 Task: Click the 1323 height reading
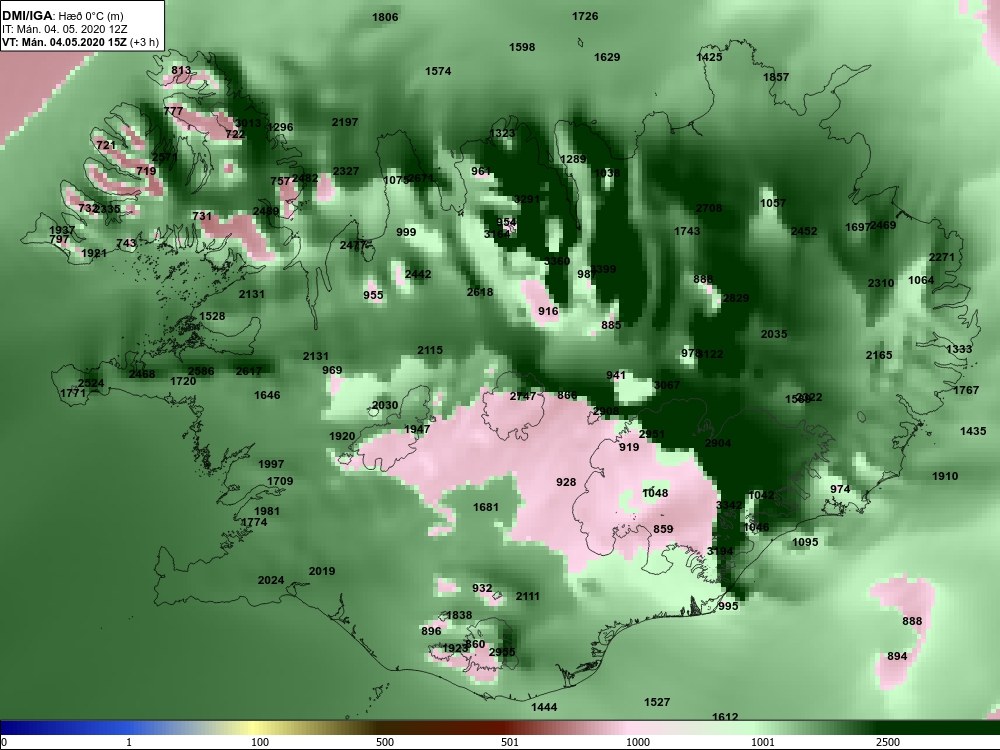point(502,133)
